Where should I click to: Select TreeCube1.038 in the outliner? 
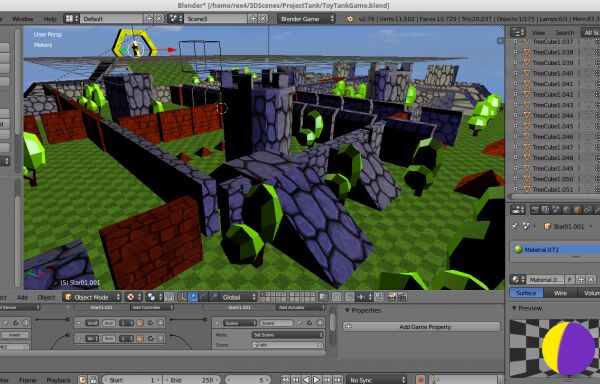point(553,52)
